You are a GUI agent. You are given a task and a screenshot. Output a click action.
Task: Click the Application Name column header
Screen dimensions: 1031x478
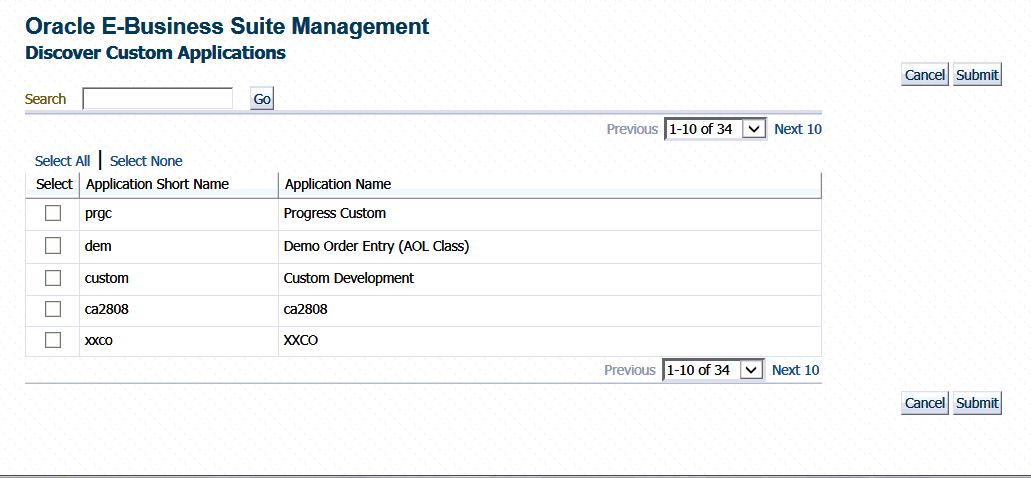(x=550, y=184)
